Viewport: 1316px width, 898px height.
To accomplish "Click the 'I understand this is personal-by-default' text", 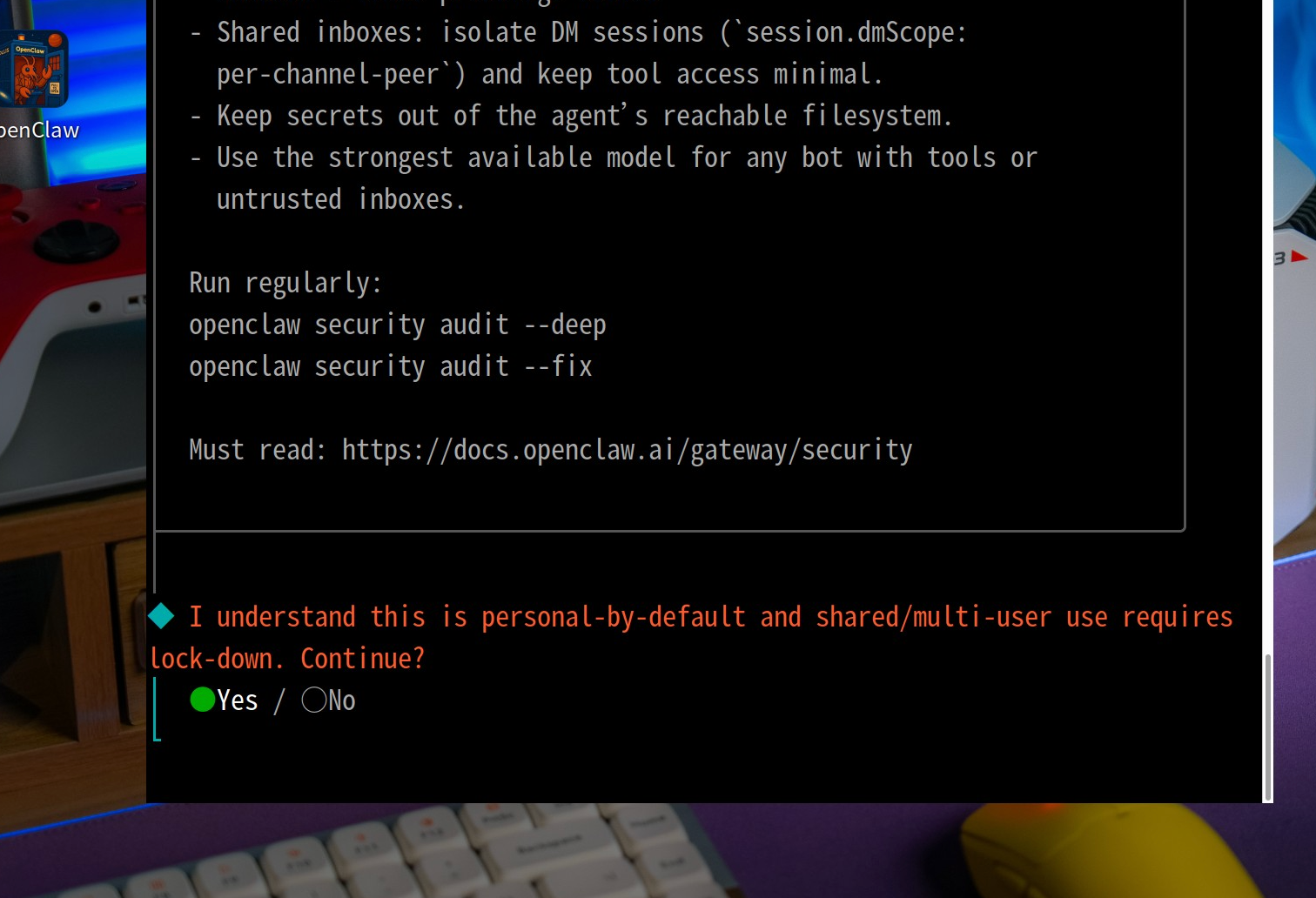I will (467, 617).
